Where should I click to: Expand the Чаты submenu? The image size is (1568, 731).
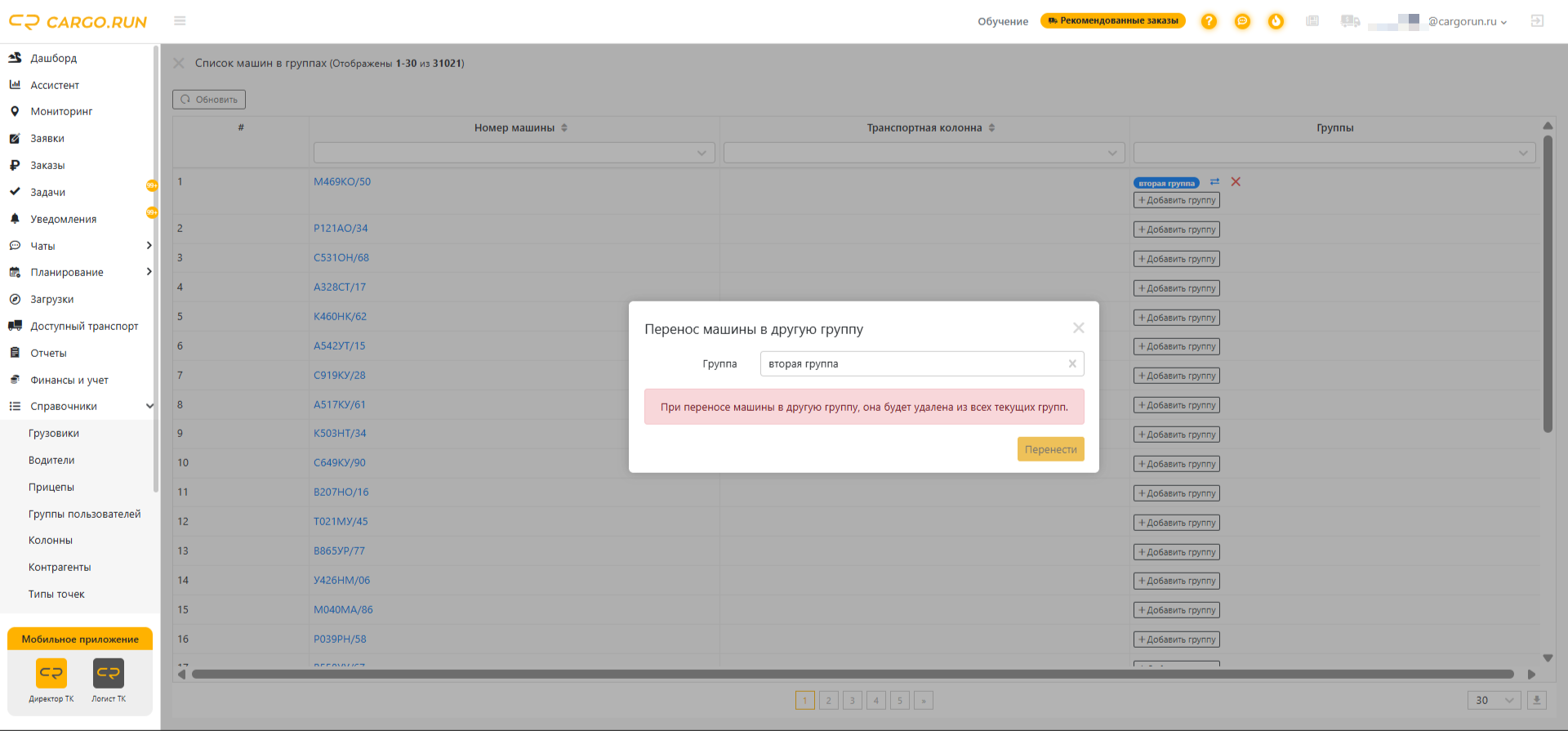point(149,246)
